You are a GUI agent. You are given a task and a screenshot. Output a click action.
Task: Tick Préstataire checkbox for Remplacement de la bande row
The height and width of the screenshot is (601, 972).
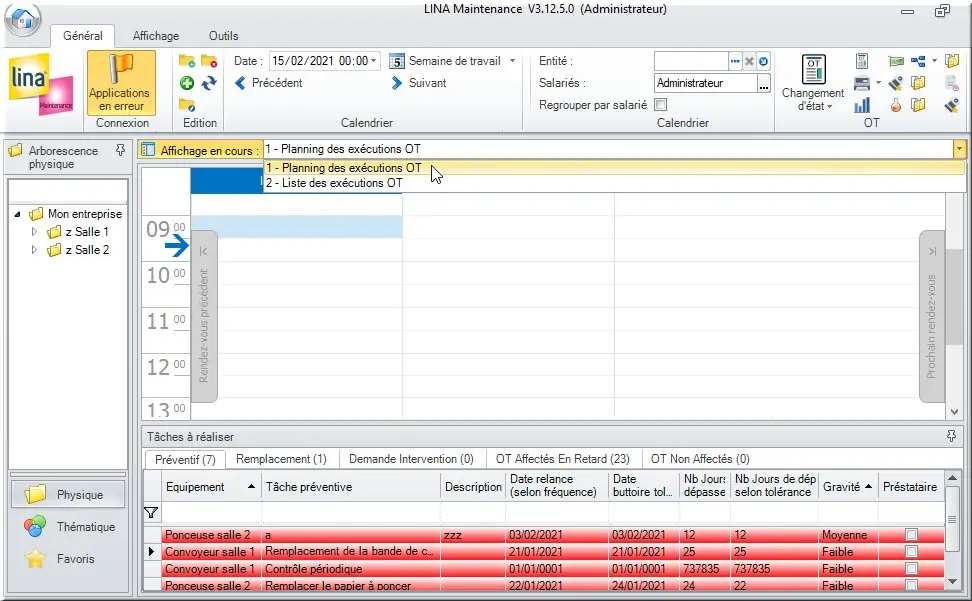tap(911, 551)
